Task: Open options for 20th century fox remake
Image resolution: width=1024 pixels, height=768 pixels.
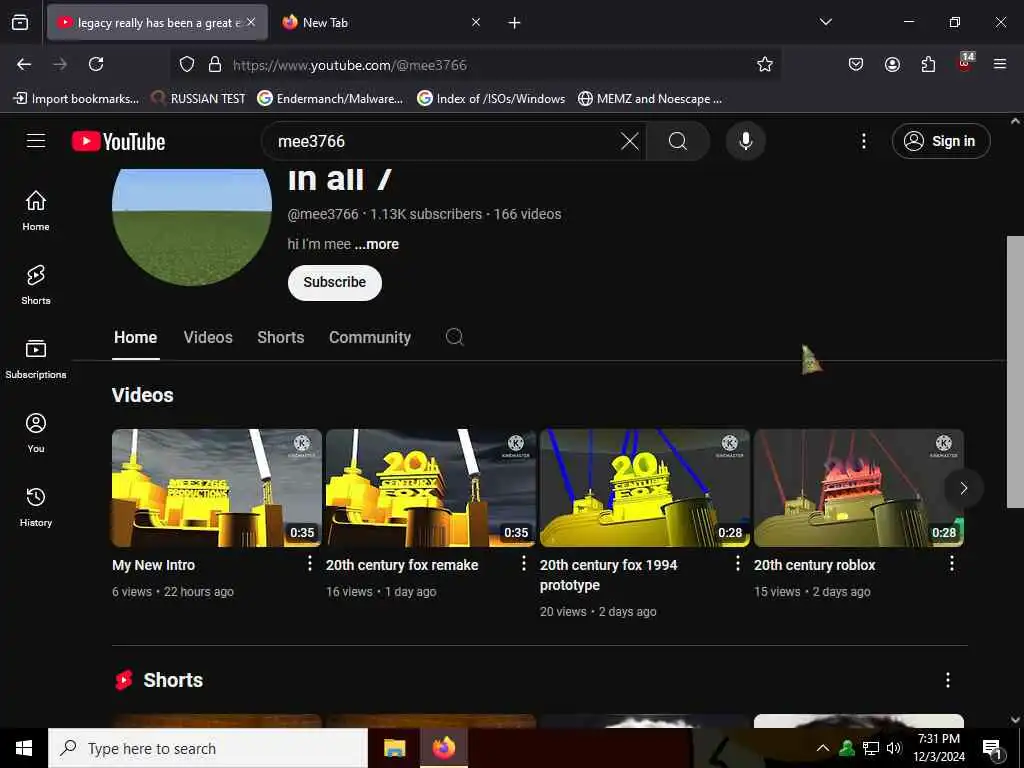Action: (x=523, y=564)
